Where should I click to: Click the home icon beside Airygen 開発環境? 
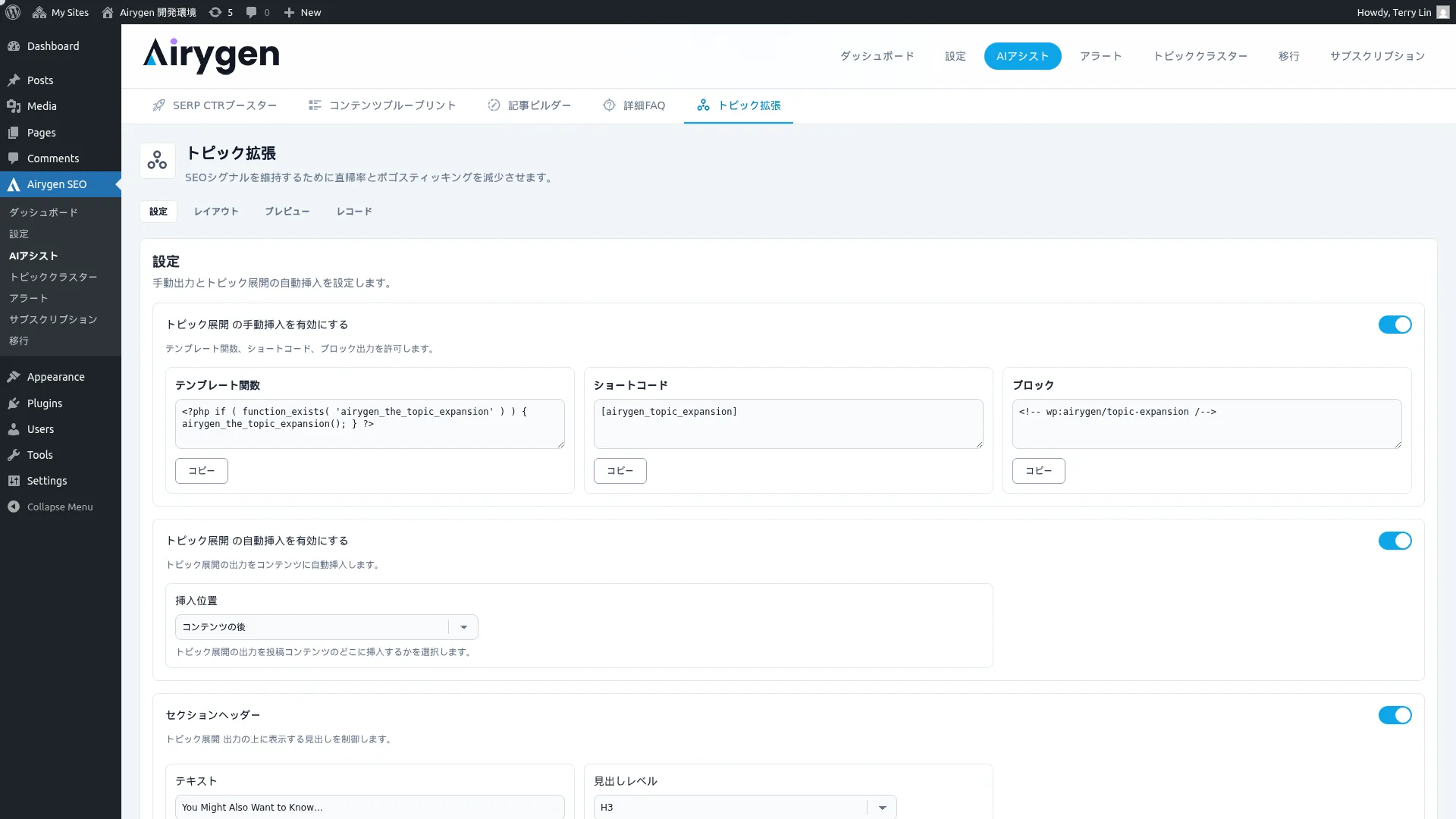pos(108,12)
